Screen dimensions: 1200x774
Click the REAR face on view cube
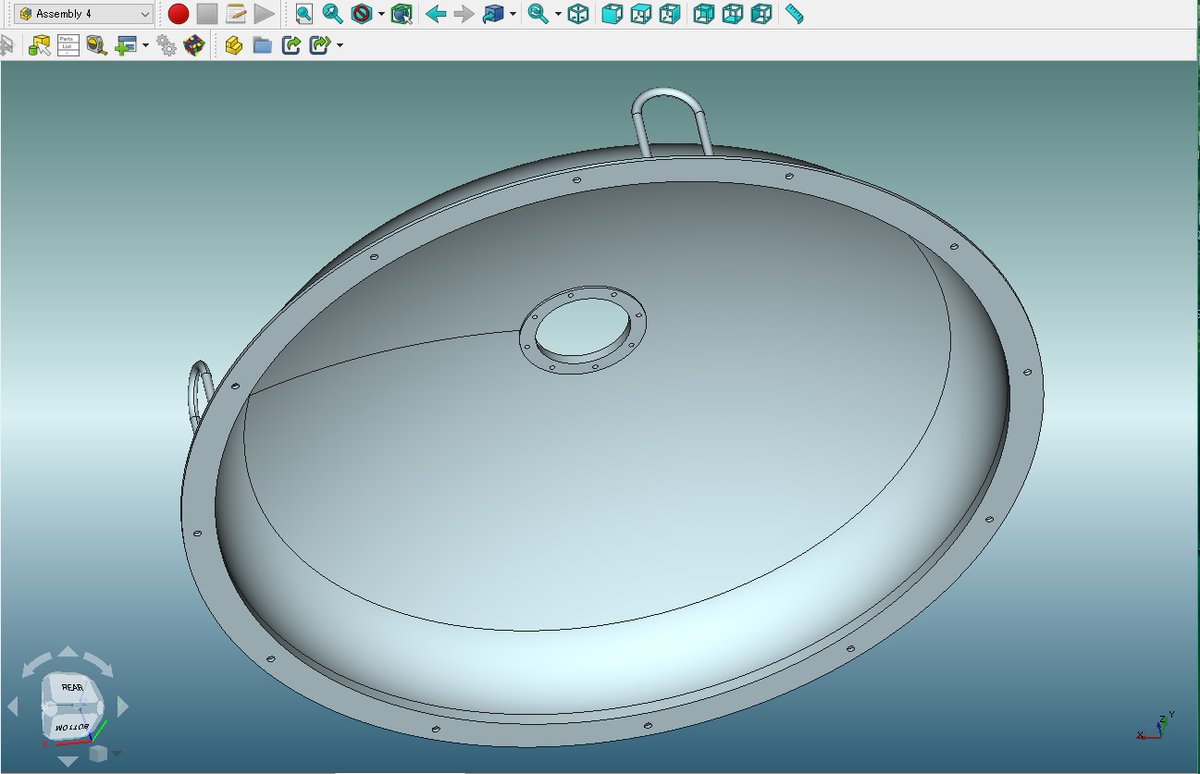pos(72,688)
